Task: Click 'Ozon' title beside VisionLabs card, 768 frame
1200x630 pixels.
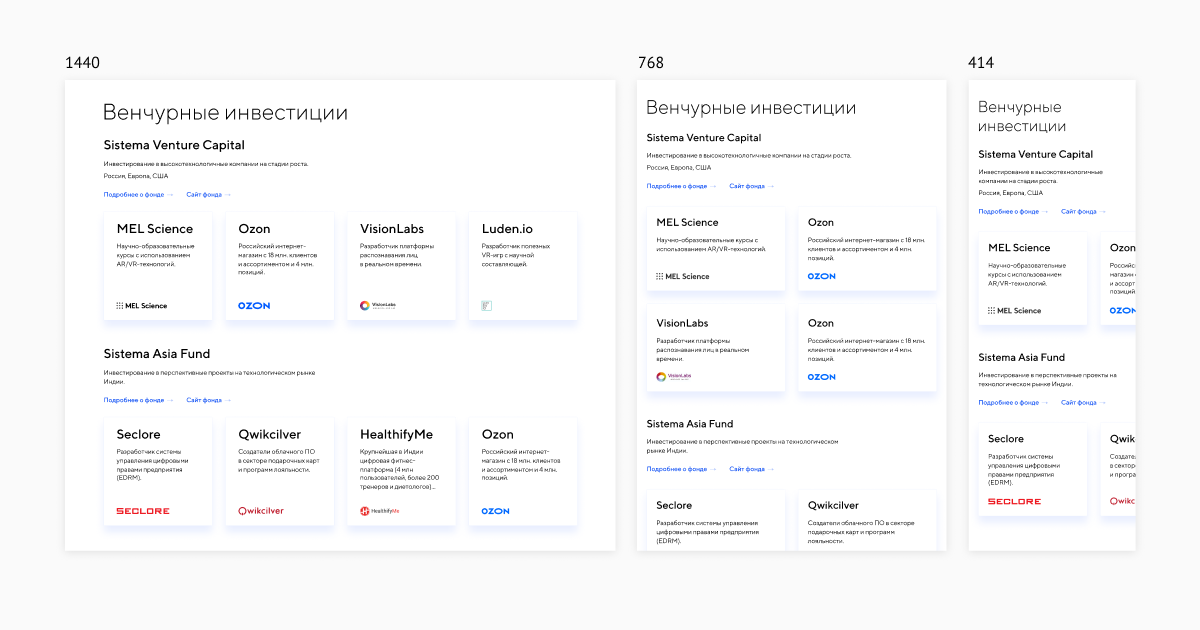Action: 821,323
